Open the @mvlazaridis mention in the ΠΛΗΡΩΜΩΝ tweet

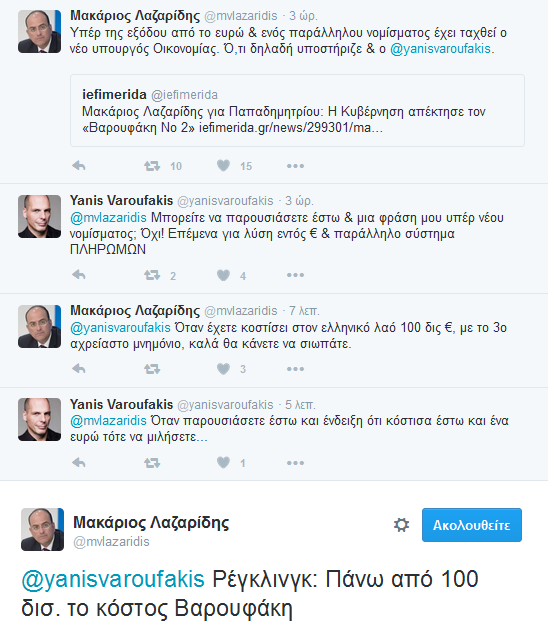coord(108,218)
